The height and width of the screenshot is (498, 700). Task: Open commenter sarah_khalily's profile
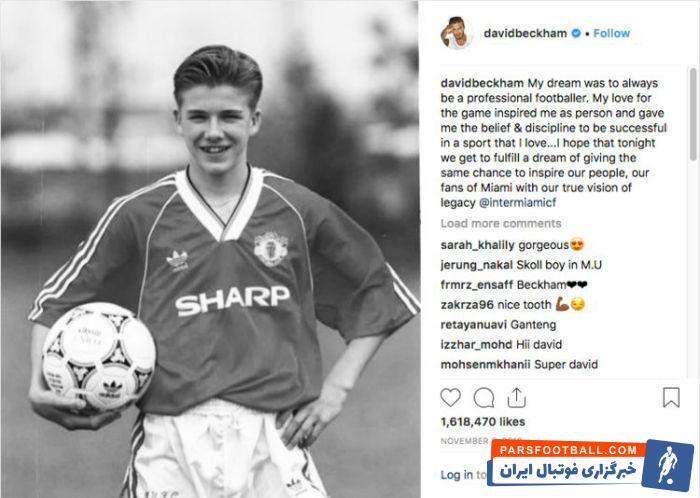478,245
